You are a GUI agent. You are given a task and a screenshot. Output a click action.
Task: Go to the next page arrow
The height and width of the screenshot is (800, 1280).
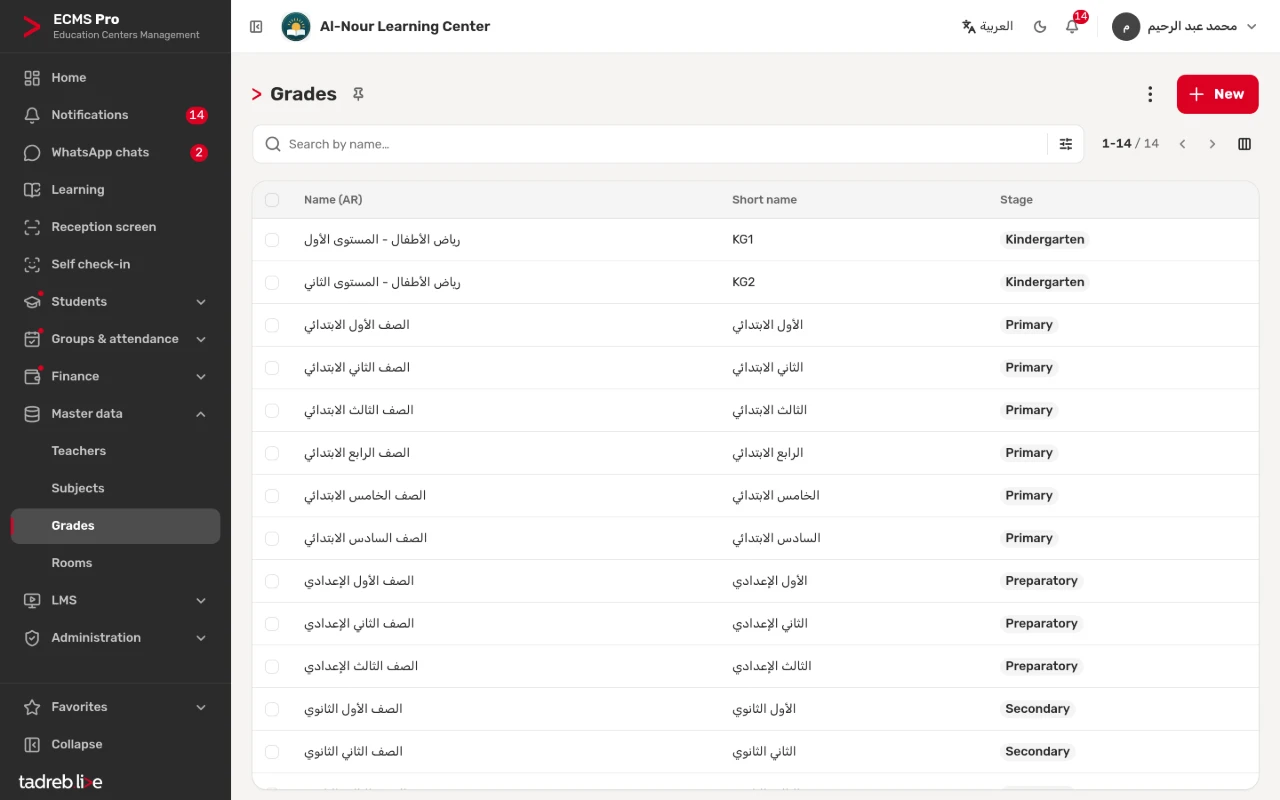click(1212, 144)
